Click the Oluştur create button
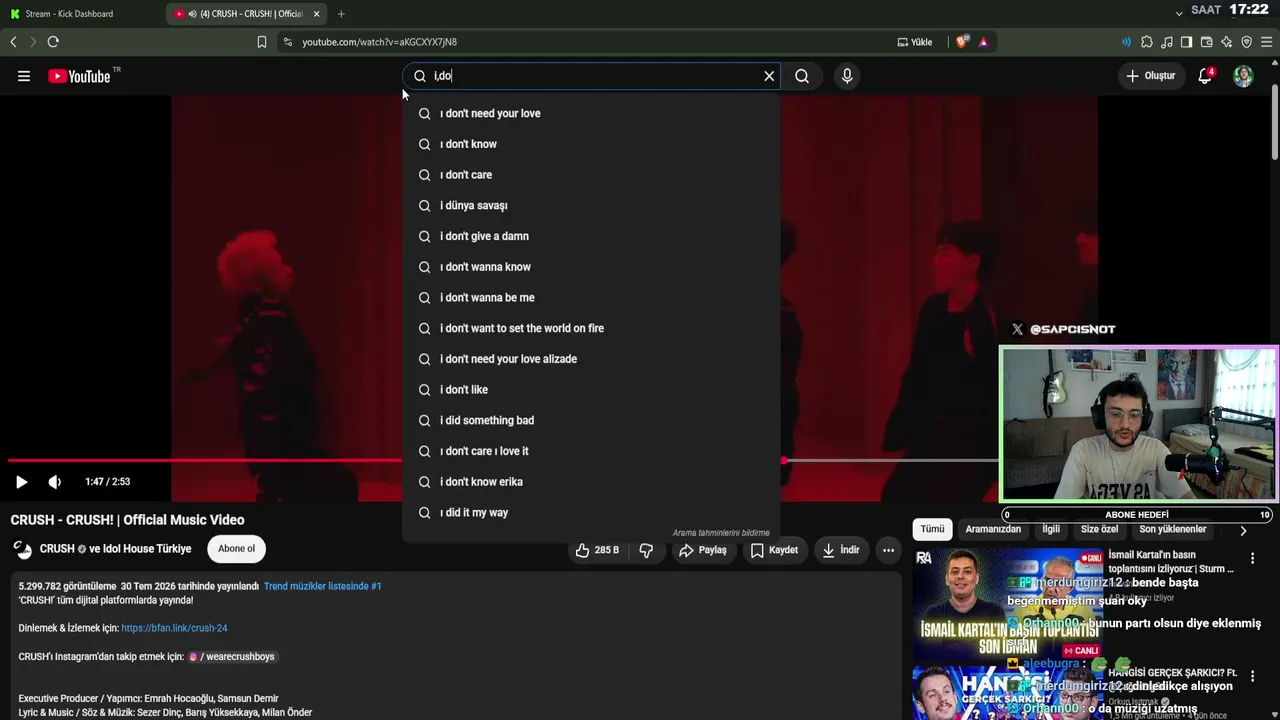 pyautogui.click(x=1150, y=76)
